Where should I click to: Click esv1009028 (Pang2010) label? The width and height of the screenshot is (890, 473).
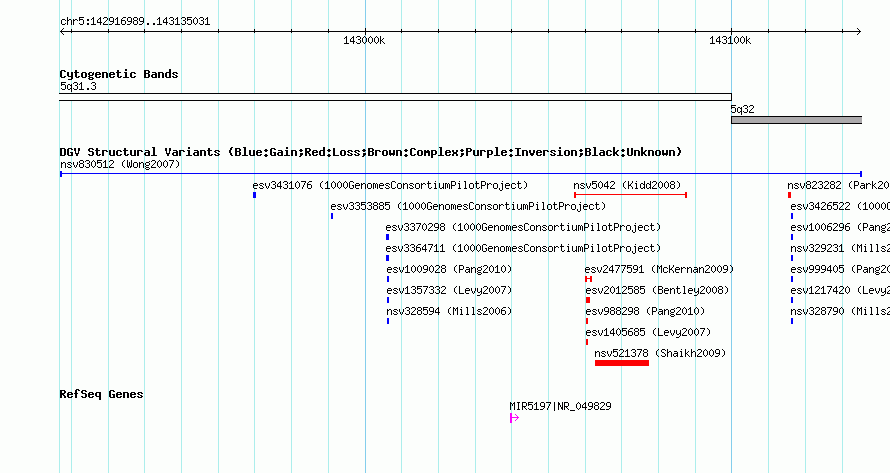click(449, 270)
